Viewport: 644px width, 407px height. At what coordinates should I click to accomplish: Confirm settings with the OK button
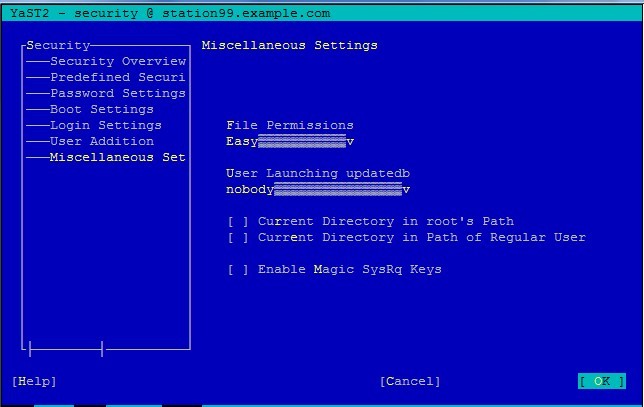point(602,381)
